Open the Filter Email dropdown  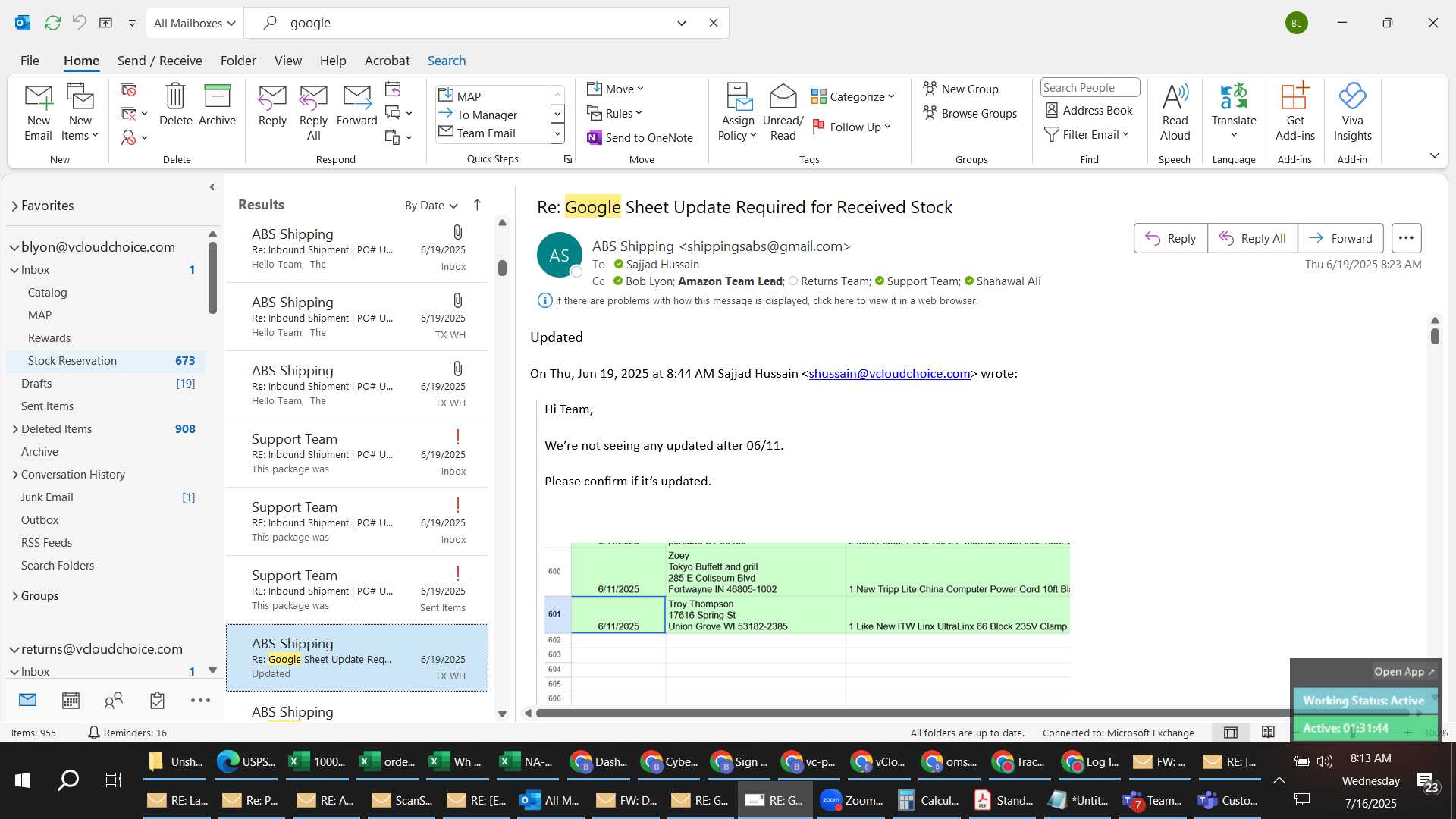point(1087,134)
